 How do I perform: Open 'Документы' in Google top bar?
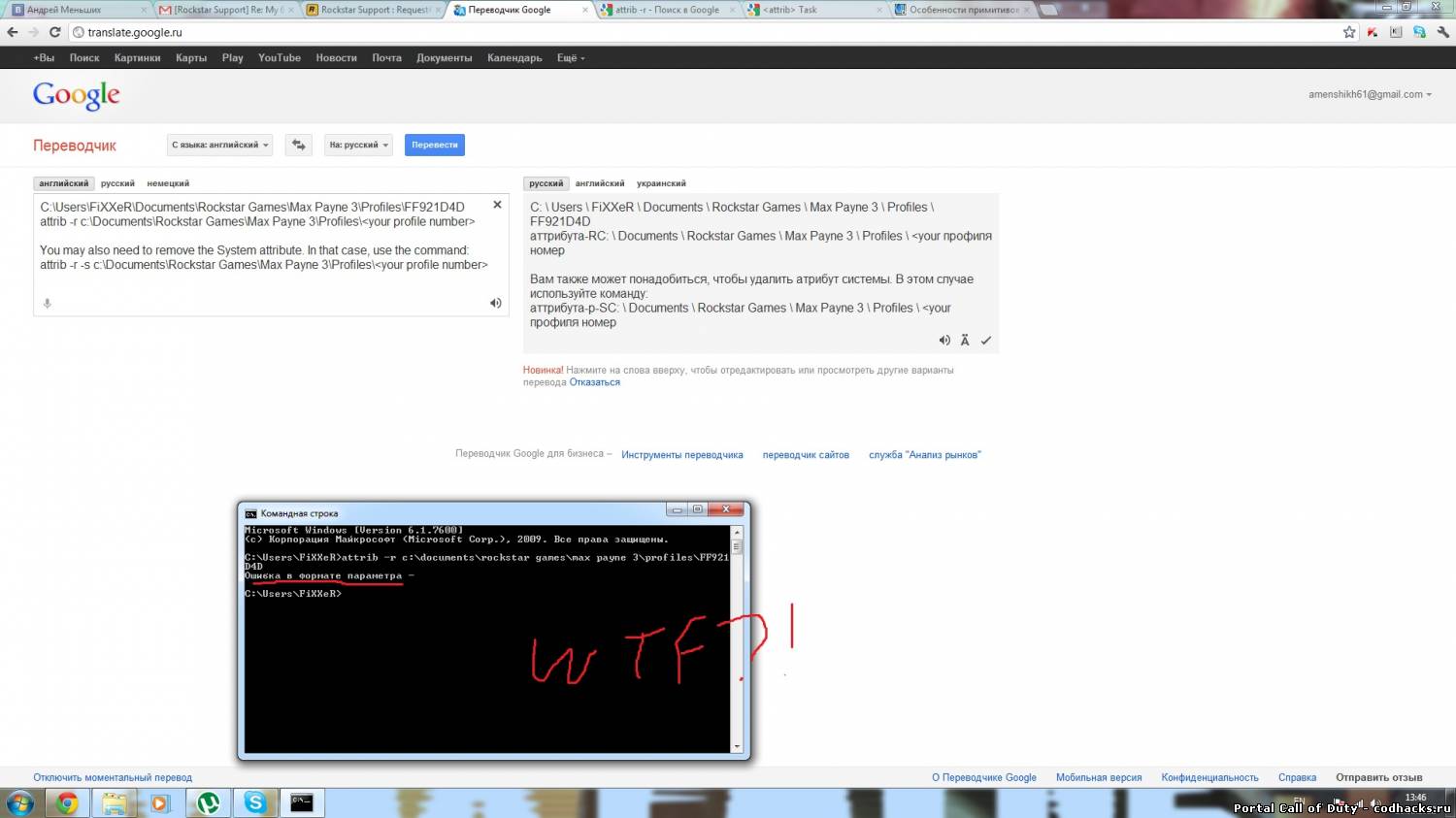point(445,58)
